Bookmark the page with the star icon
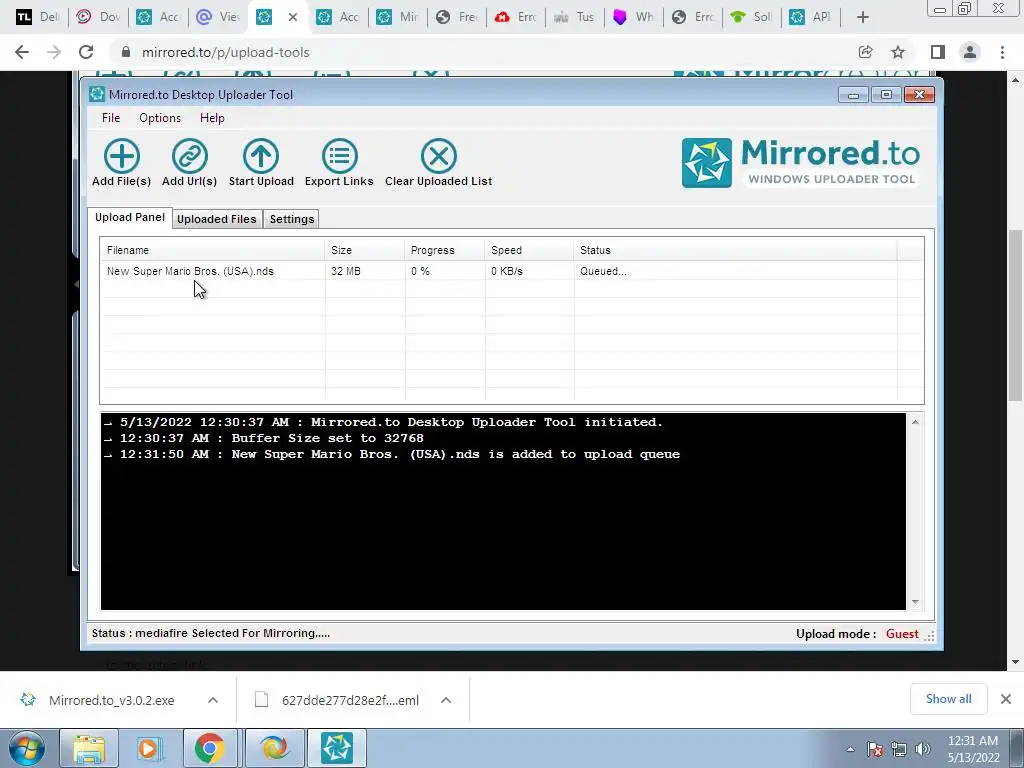The height and width of the screenshot is (768, 1024). (x=898, y=52)
